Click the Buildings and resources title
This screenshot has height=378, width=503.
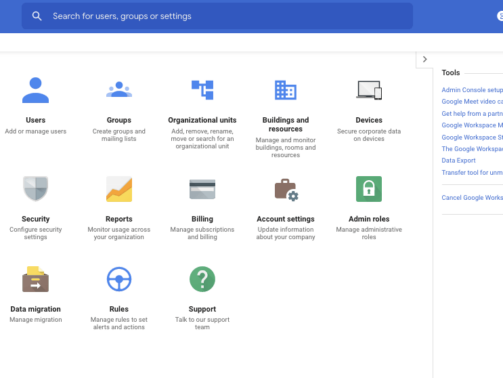pyautogui.click(x=285, y=124)
